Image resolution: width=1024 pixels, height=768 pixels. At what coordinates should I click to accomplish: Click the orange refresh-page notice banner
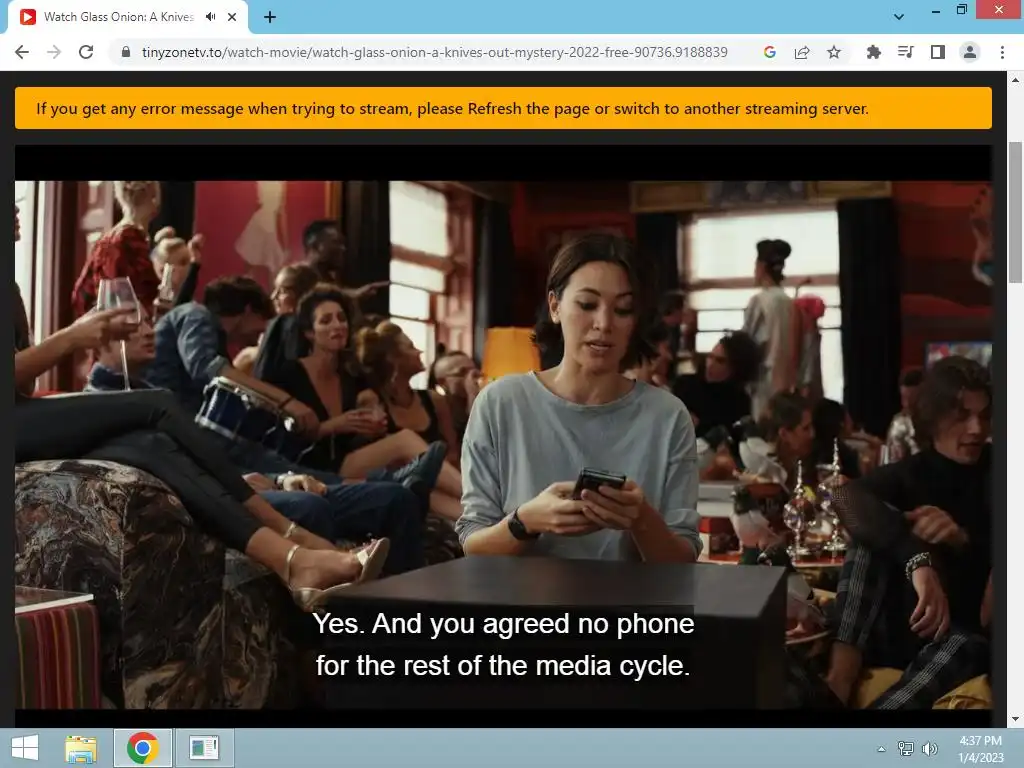tap(503, 108)
